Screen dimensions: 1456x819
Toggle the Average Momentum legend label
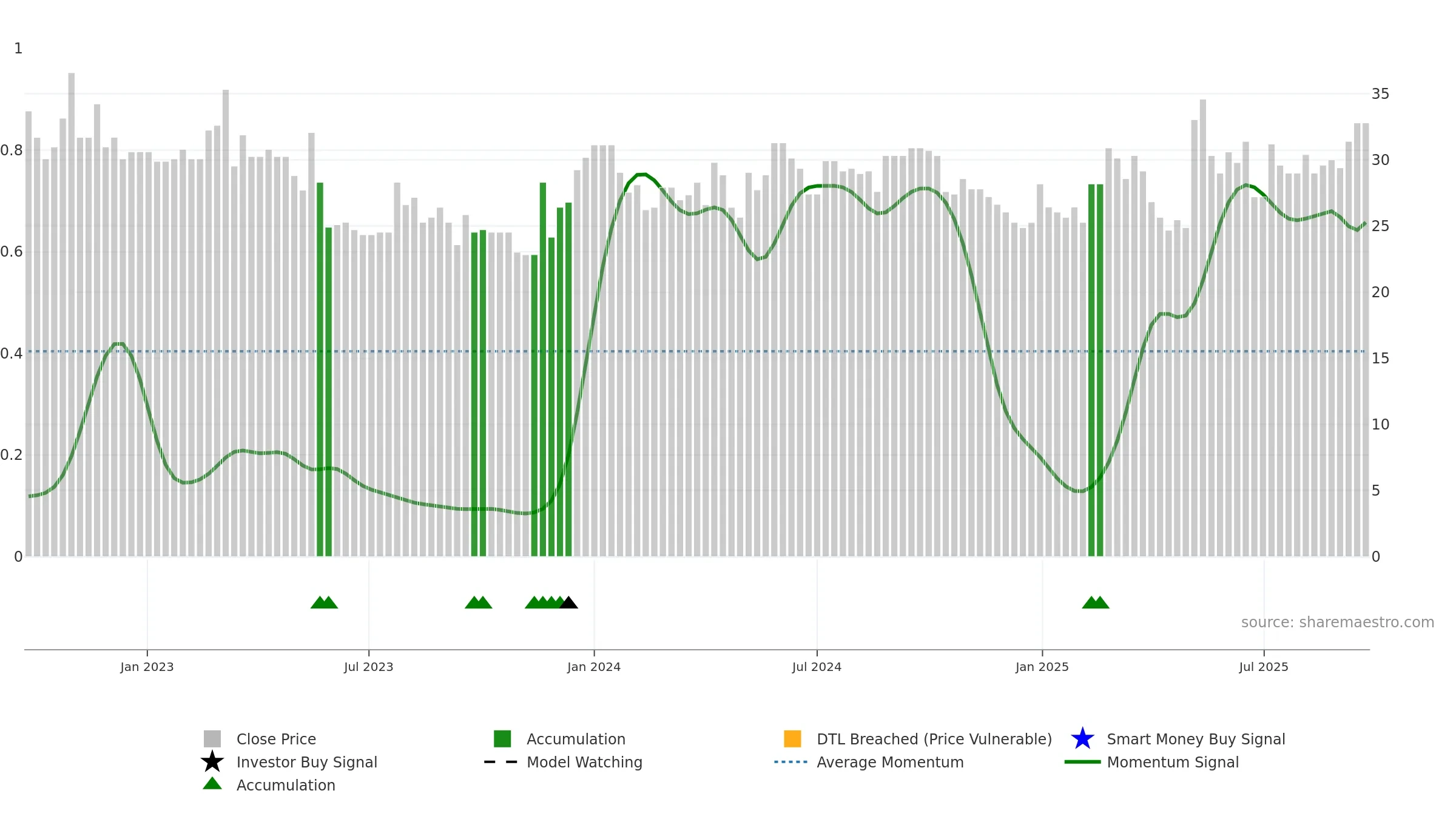890,762
